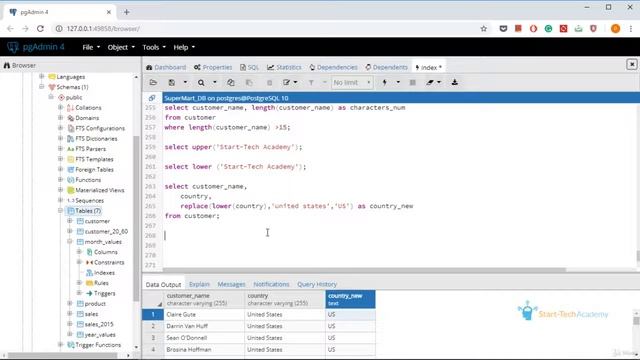Select the sales_2015 table
The width and height of the screenshot is (640, 360).
95,324
